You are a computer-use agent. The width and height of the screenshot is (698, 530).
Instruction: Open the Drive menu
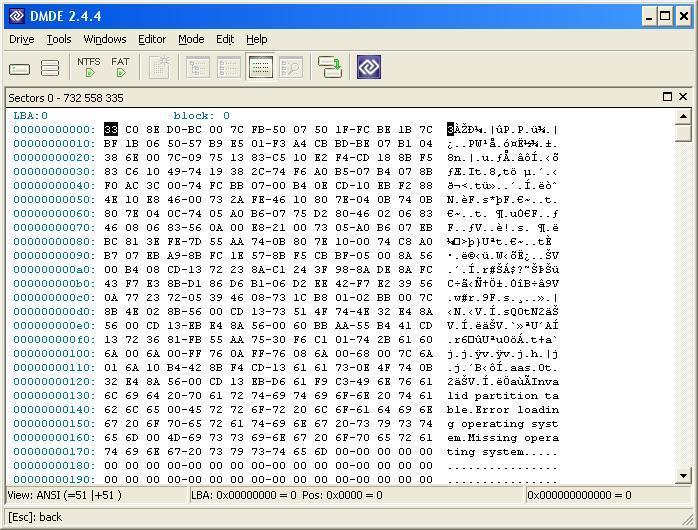(x=22, y=39)
